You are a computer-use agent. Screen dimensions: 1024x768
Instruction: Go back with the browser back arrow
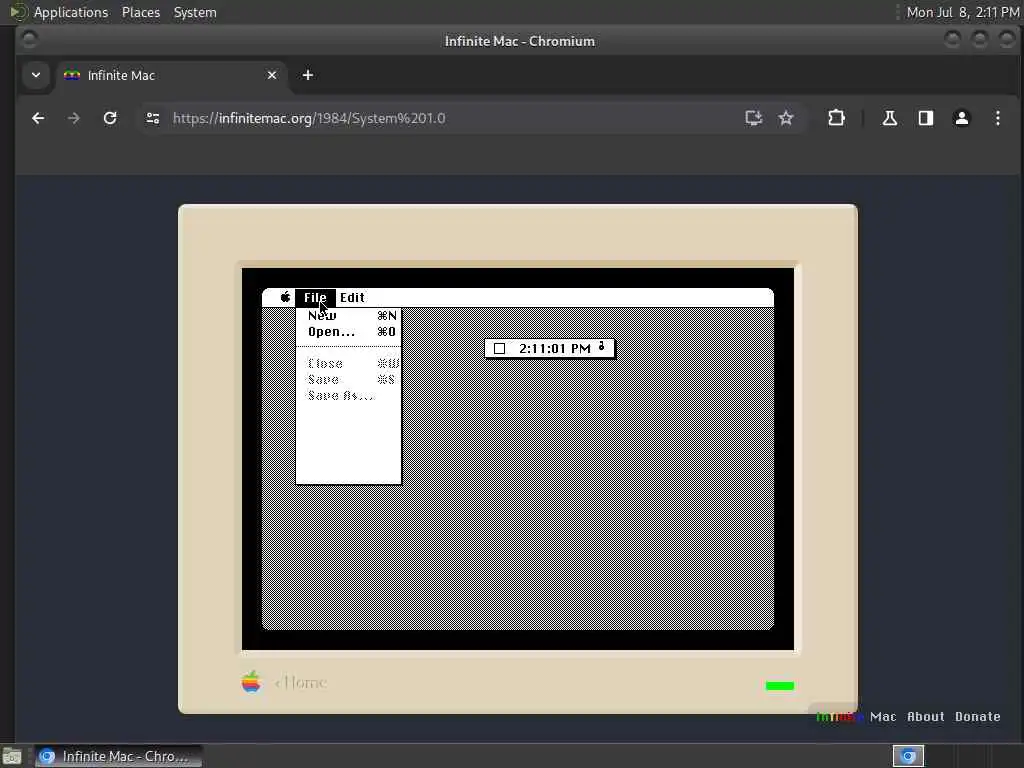(x=39, y=118)
